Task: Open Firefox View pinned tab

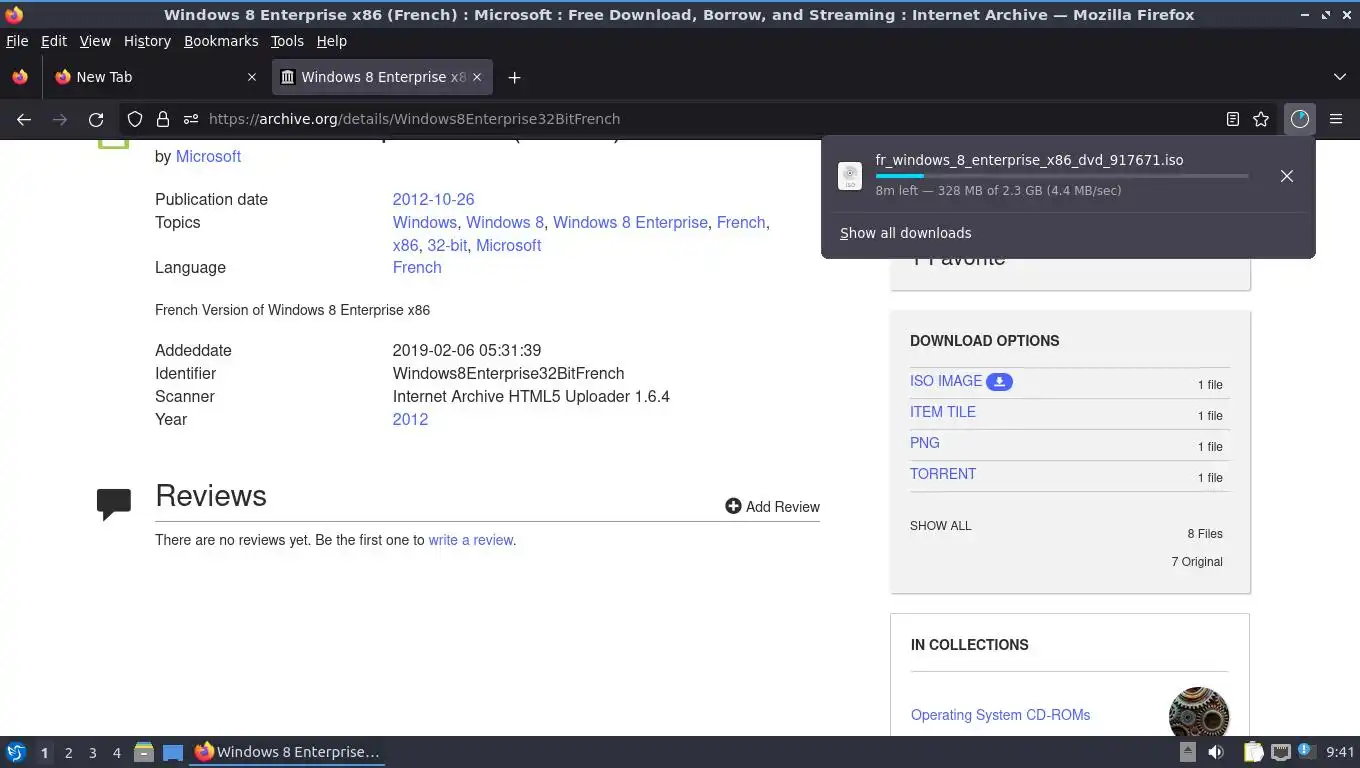Action: (20, 77)
